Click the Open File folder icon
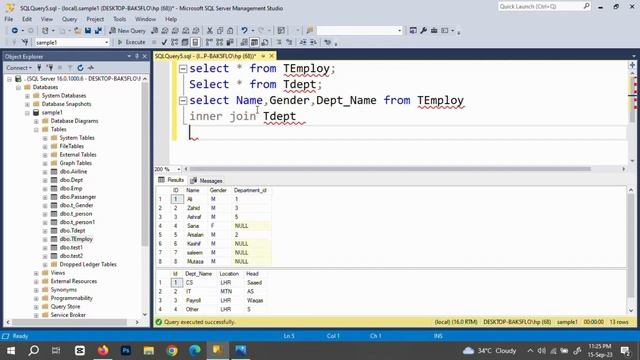Screen dimensions: 640x360 [77, 31]
